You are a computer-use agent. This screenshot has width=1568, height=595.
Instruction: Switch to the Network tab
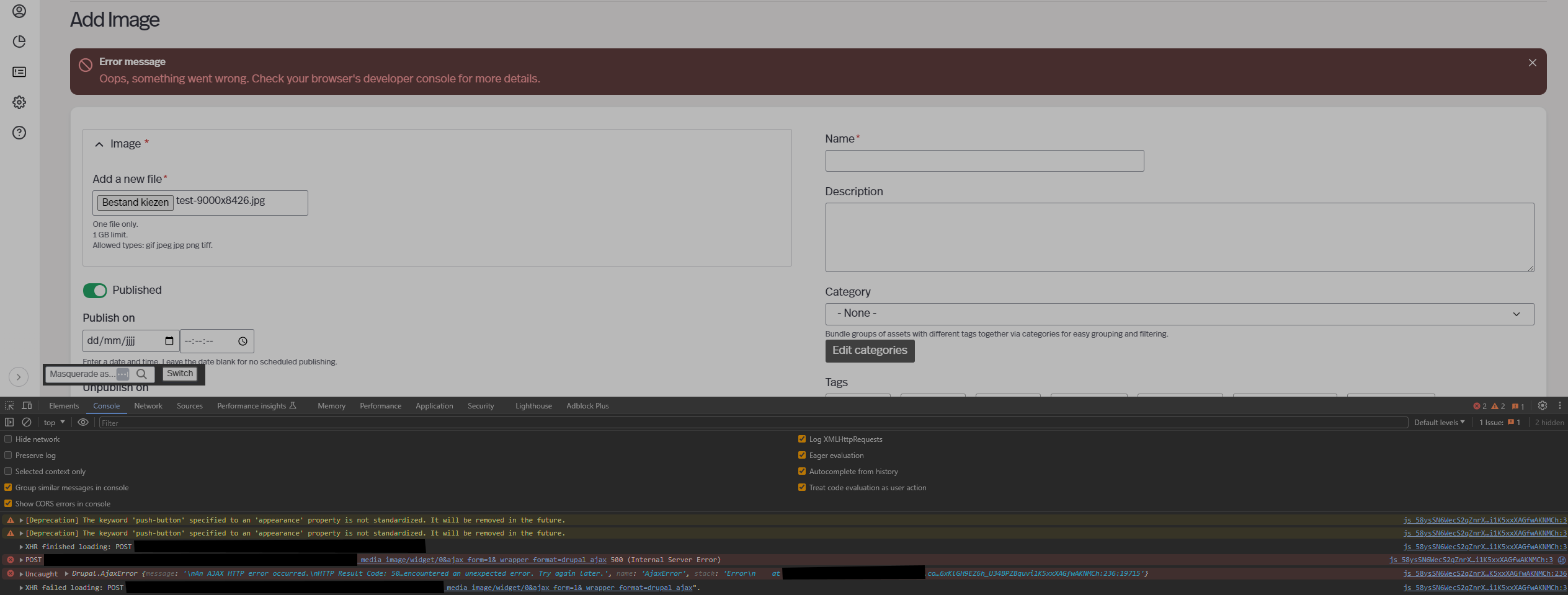[148, 405]
